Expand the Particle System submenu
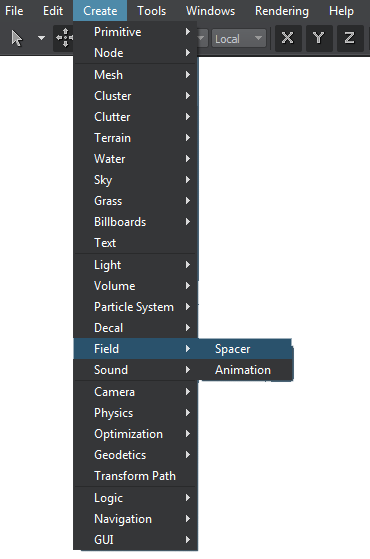This screenshot has height=559, width=370. (135, 307)
